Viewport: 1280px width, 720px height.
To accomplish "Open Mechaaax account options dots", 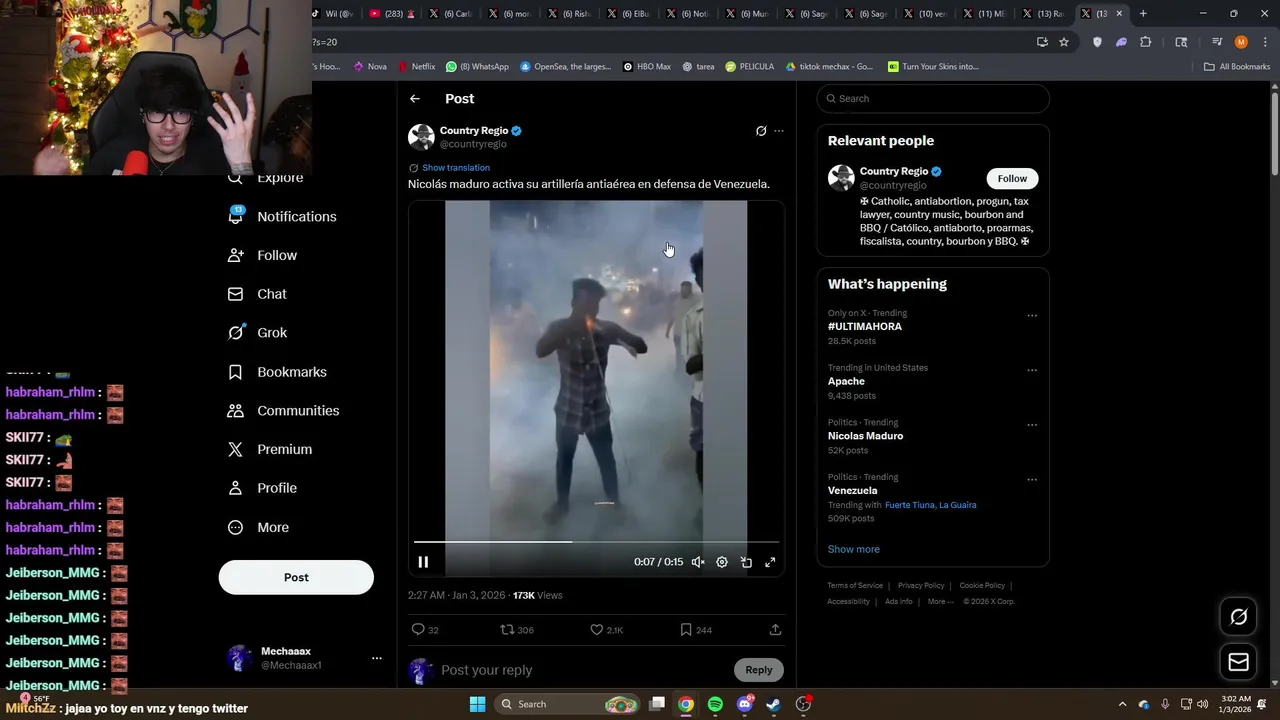I will point(377,658).
